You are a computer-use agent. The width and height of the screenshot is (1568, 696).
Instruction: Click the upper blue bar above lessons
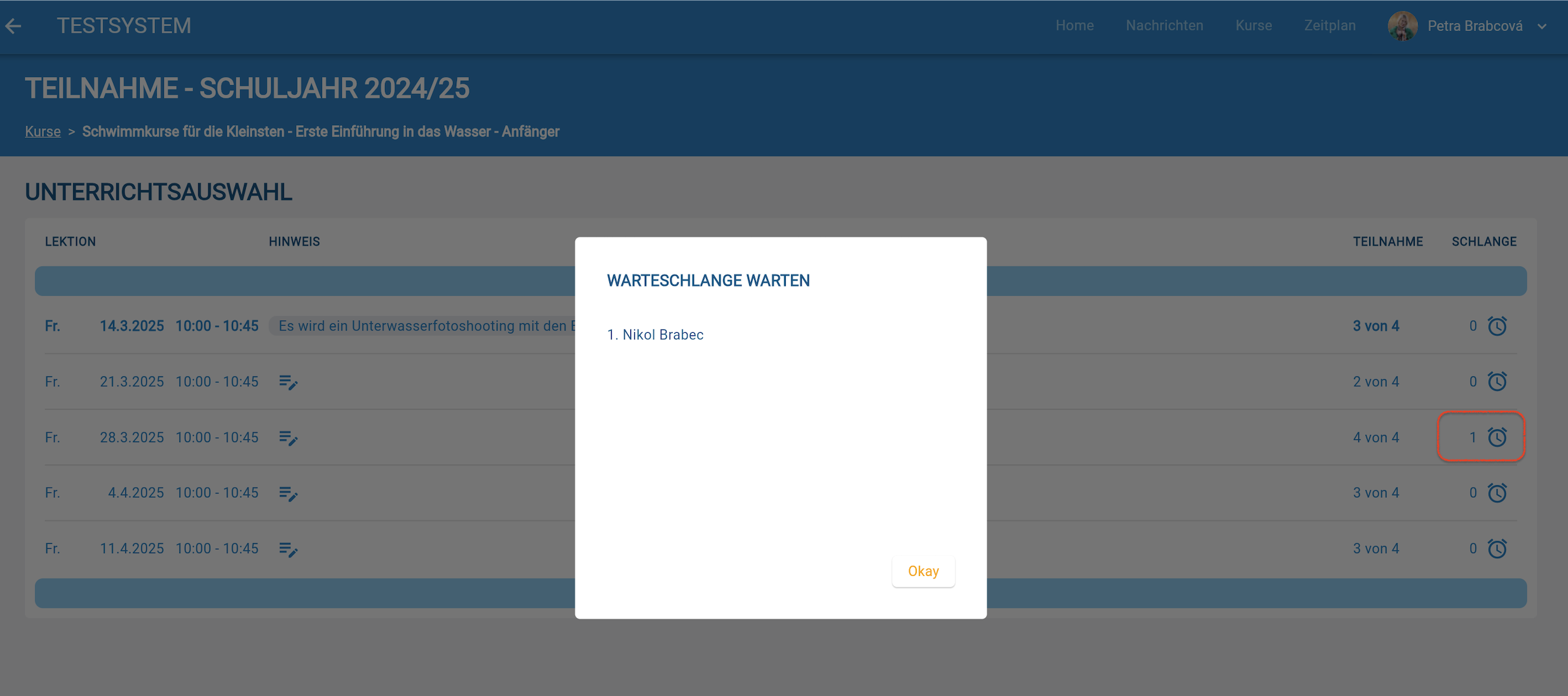[305, 281]
